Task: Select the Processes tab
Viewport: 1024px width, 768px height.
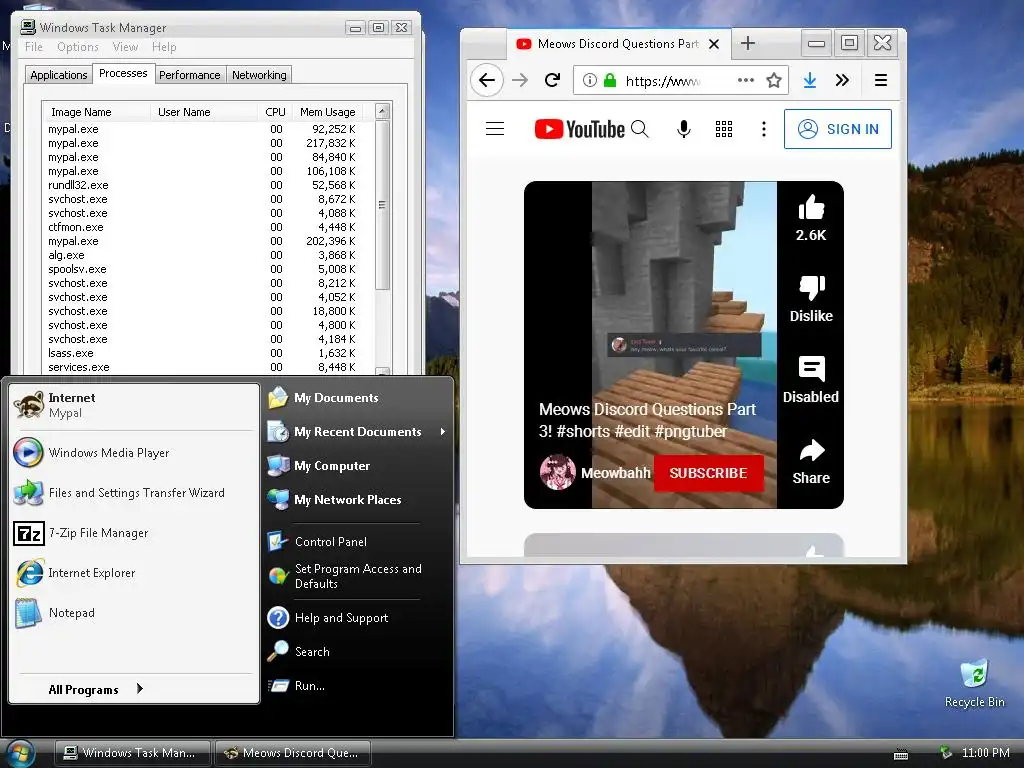Action: (x=123, y=73)
